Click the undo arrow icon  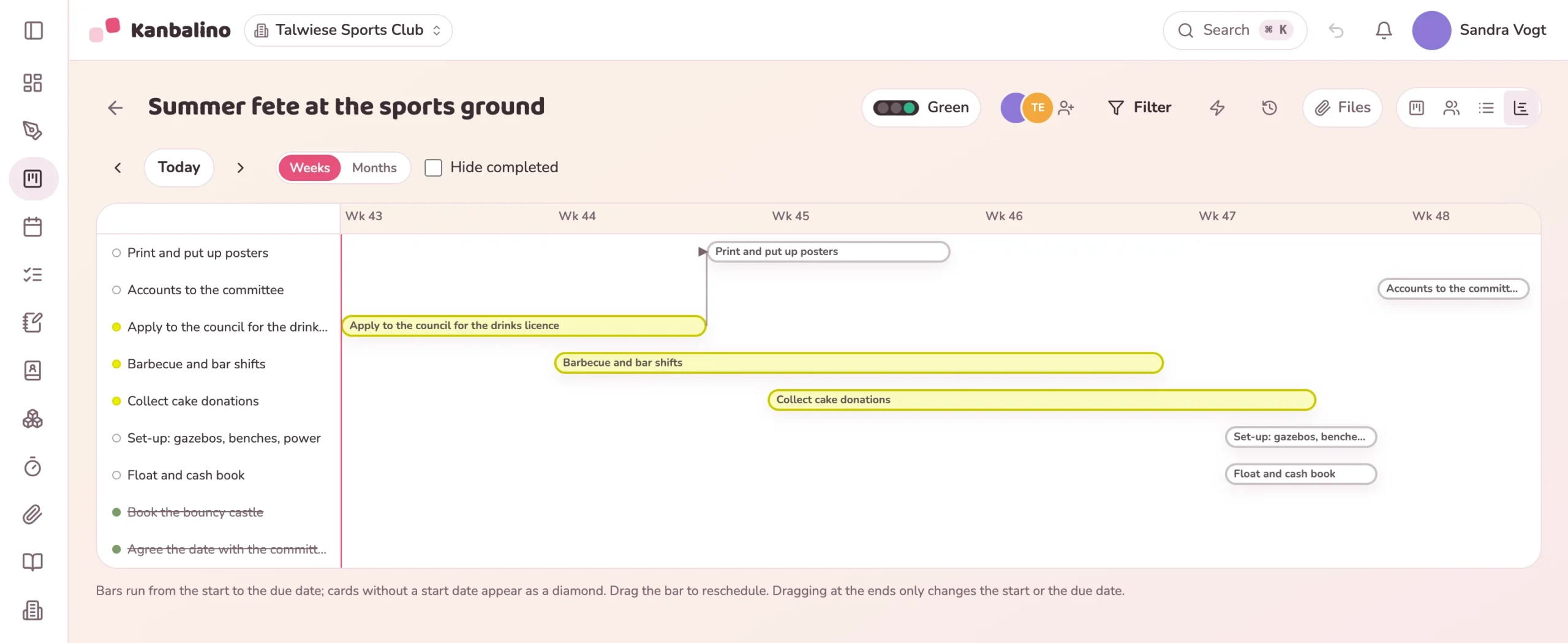coord(1336,30)
